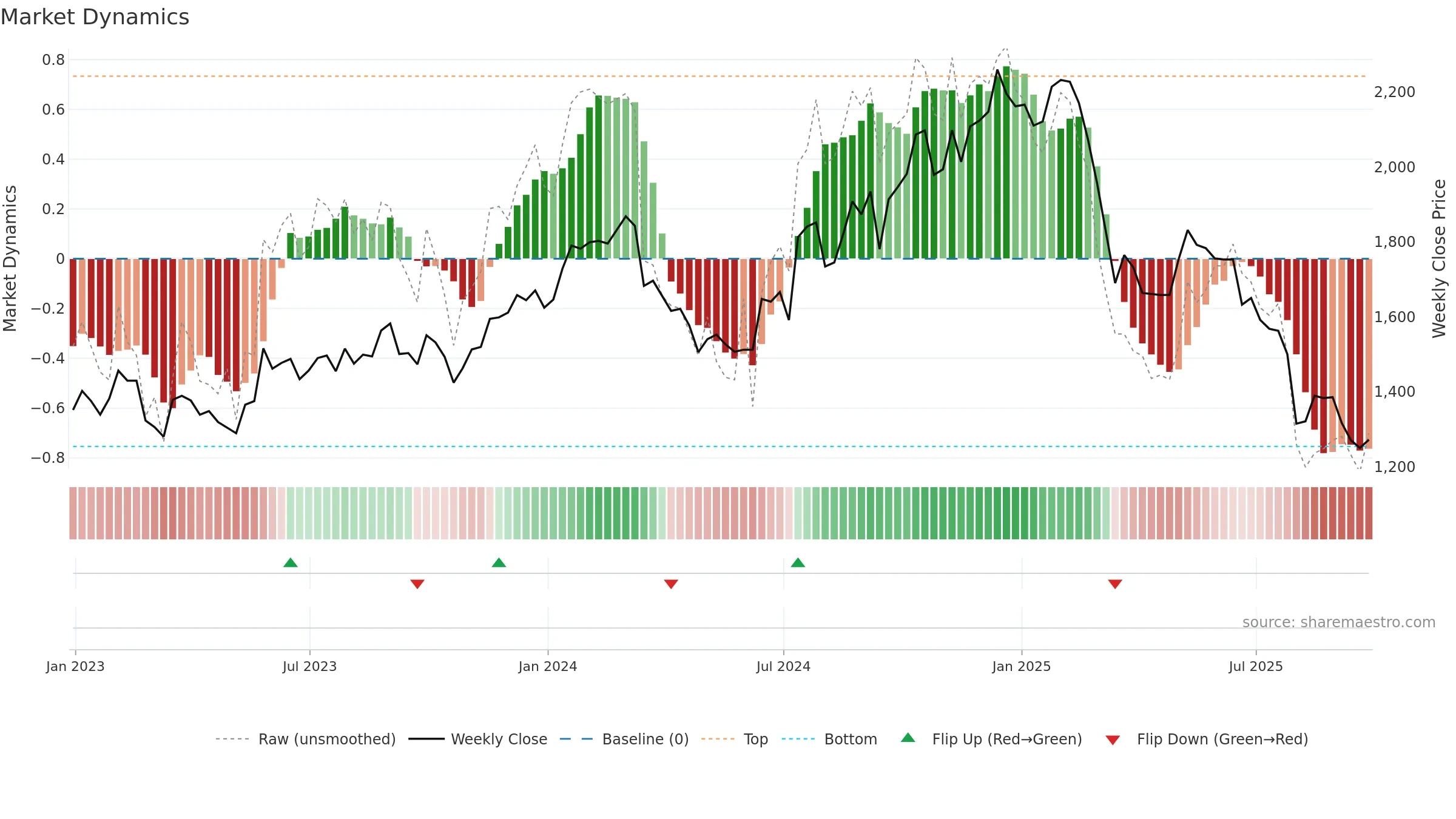The image size is (1456, 819).
Task: Toggle the Flip Up (Red→Green) legend entry
Action: pos(991,739)
